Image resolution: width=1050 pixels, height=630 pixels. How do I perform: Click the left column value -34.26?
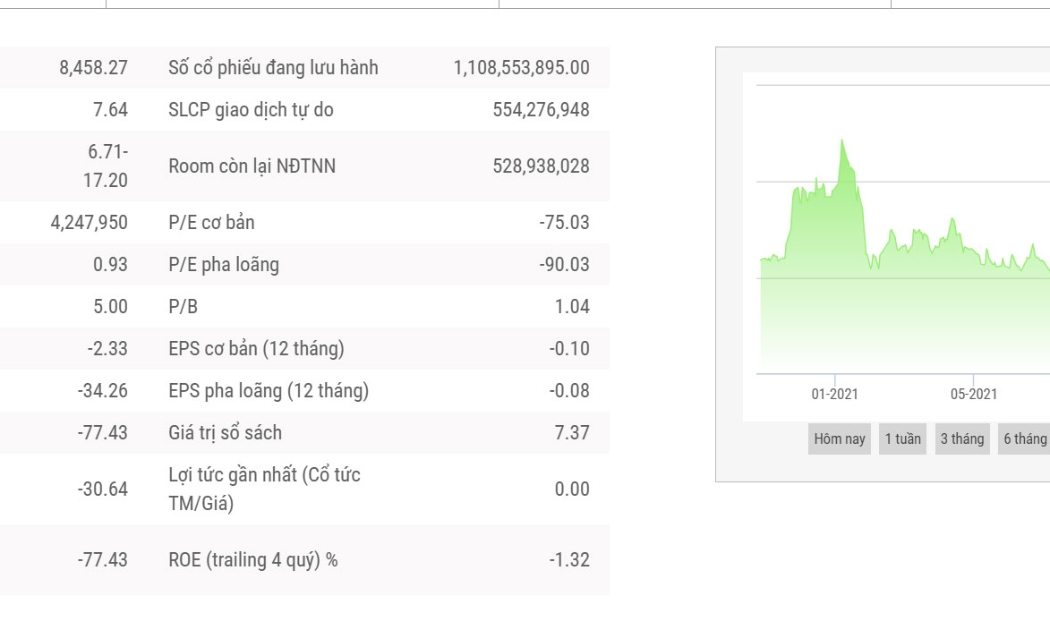coord(102,391)
